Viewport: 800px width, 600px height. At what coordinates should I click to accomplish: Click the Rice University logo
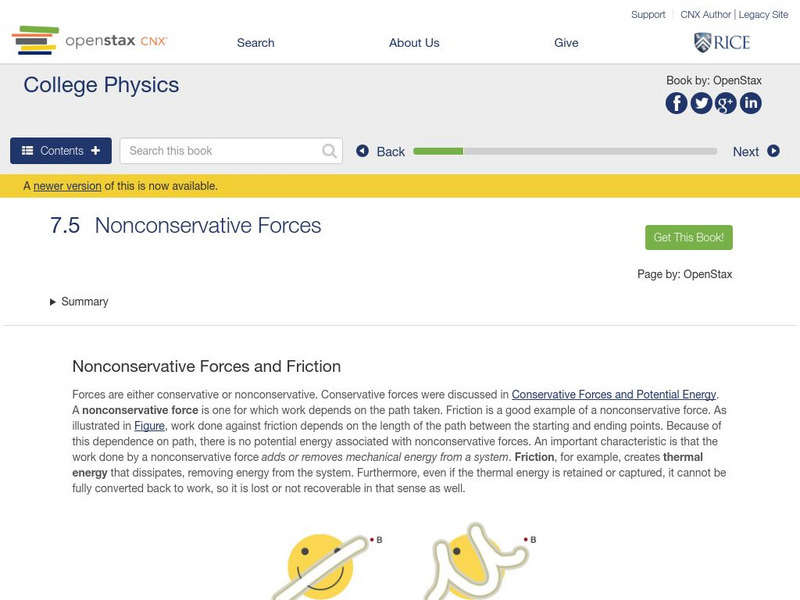(x=721, y=42)
